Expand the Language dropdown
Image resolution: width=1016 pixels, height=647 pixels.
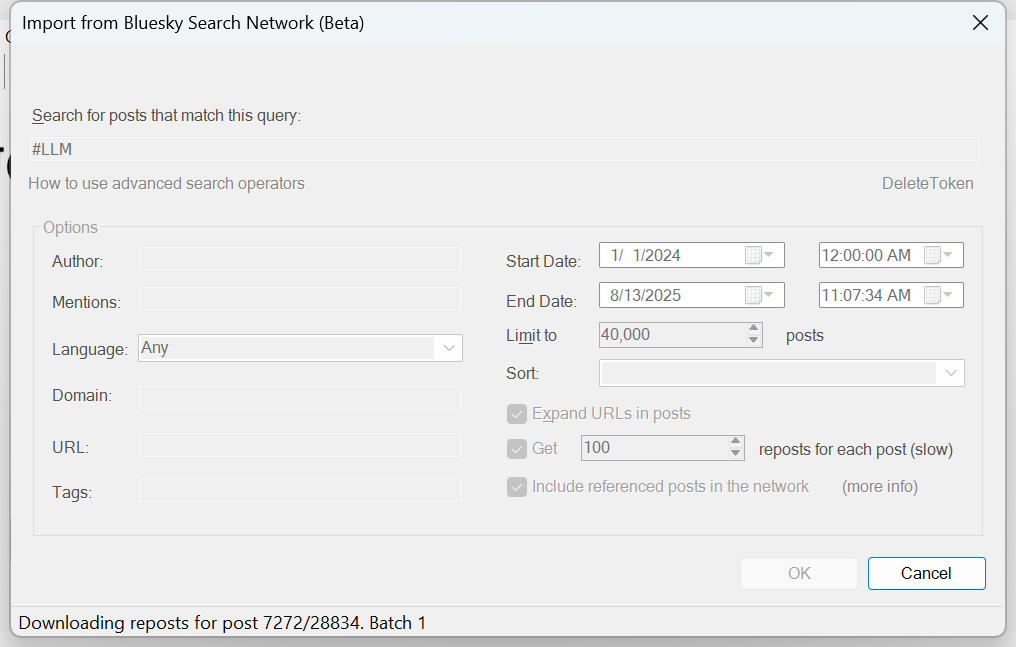[448, 348]
